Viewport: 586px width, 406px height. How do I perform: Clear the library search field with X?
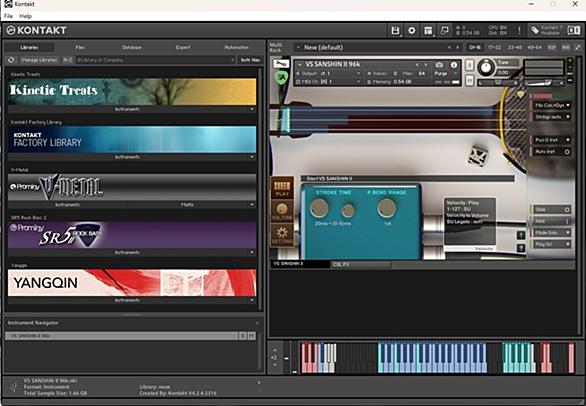pyautogui.click(x=232, y=60)
